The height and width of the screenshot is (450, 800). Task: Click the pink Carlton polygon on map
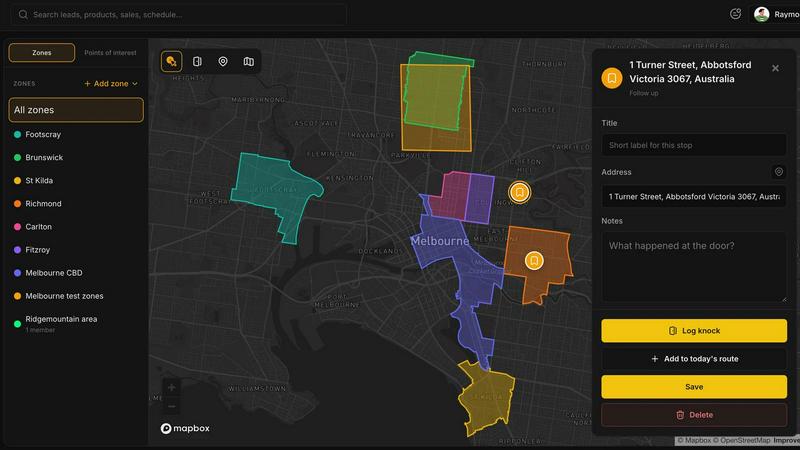click(452, 196)
